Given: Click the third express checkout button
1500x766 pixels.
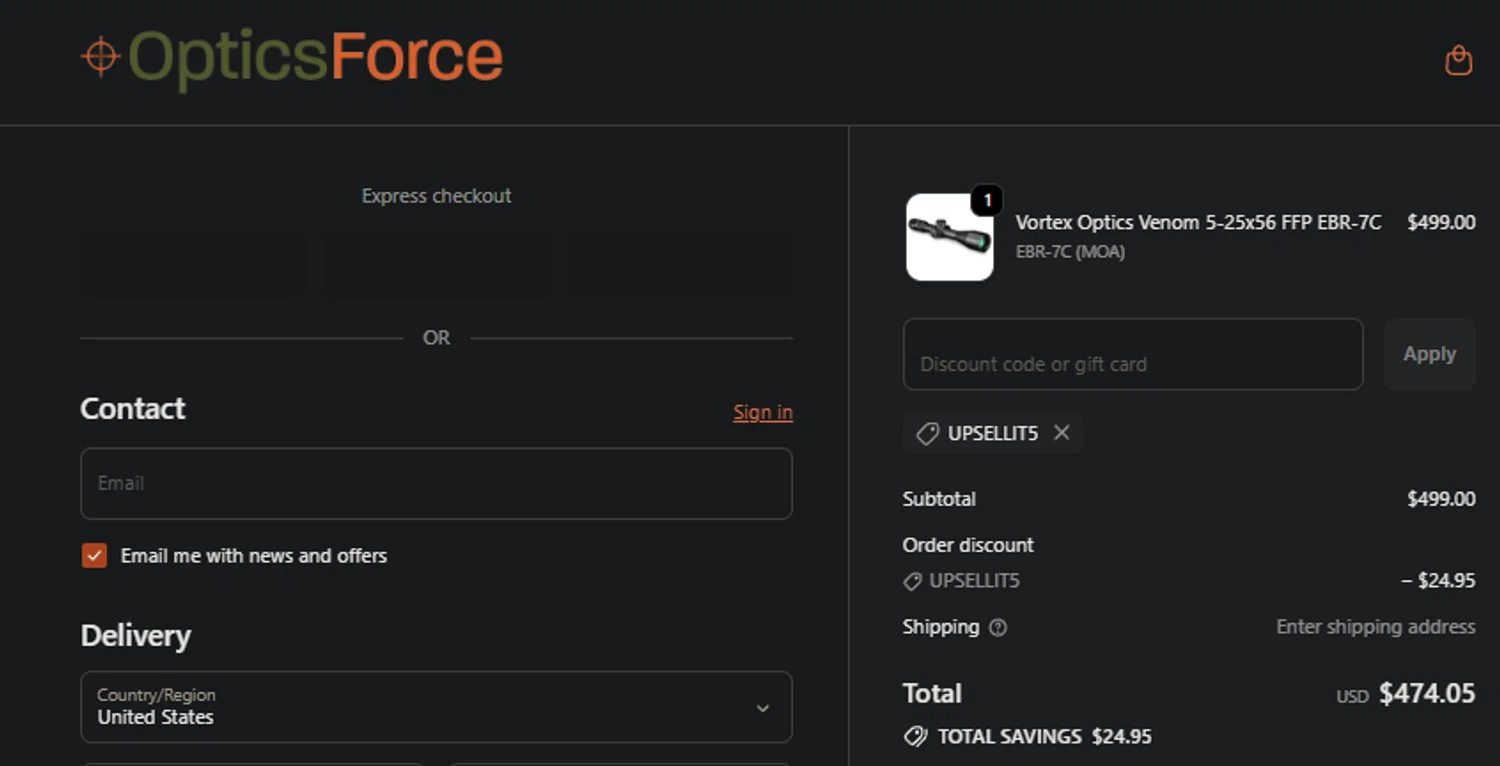Looking at the screenshot, I should 680,266.
